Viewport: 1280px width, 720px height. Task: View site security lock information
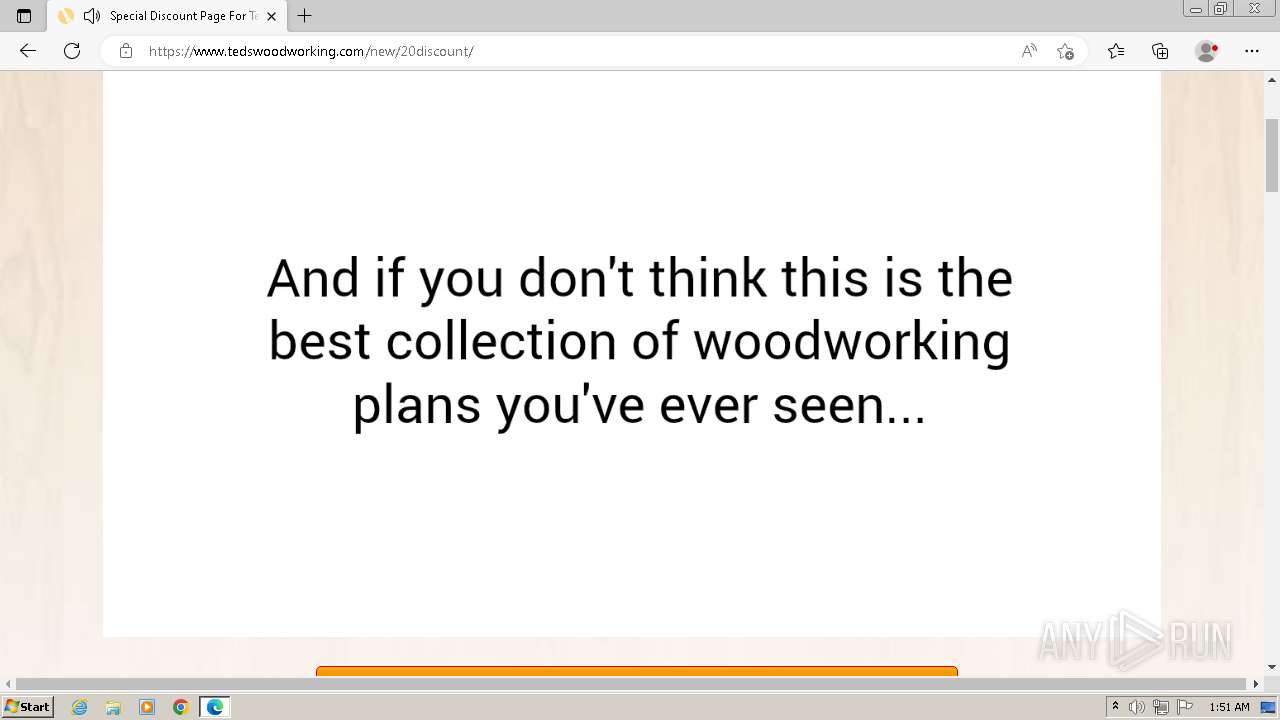[x=126, y=51]
